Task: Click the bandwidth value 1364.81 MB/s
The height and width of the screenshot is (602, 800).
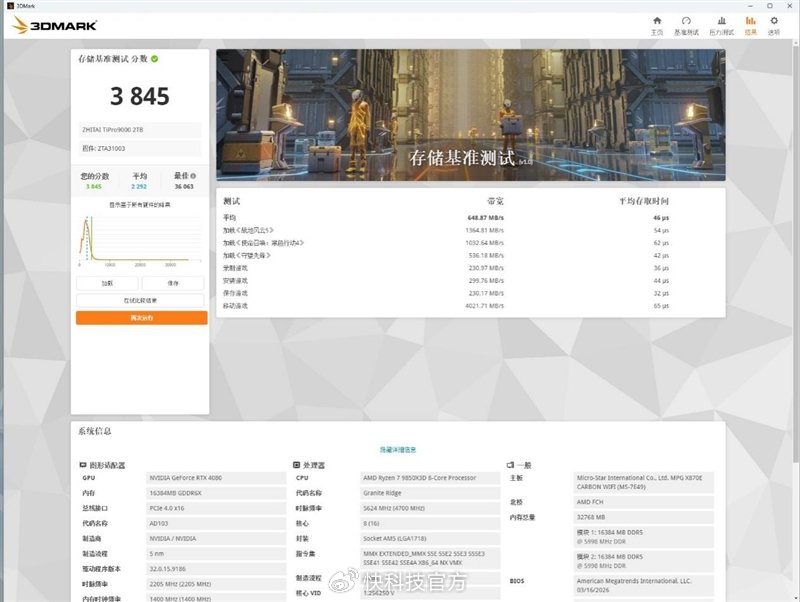Action: point(484,231)
